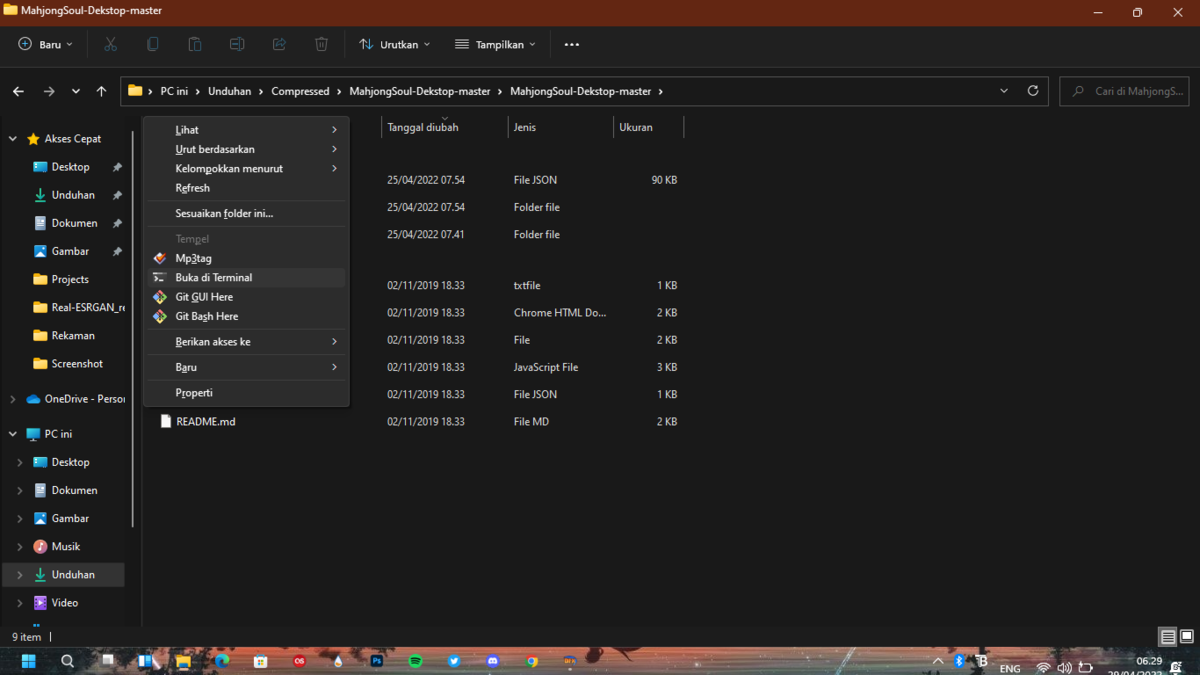The width and height of the screenshot is (1200, 675).
Task: Expand the Musik folder in sidebar
Action: tap(20, 547)
